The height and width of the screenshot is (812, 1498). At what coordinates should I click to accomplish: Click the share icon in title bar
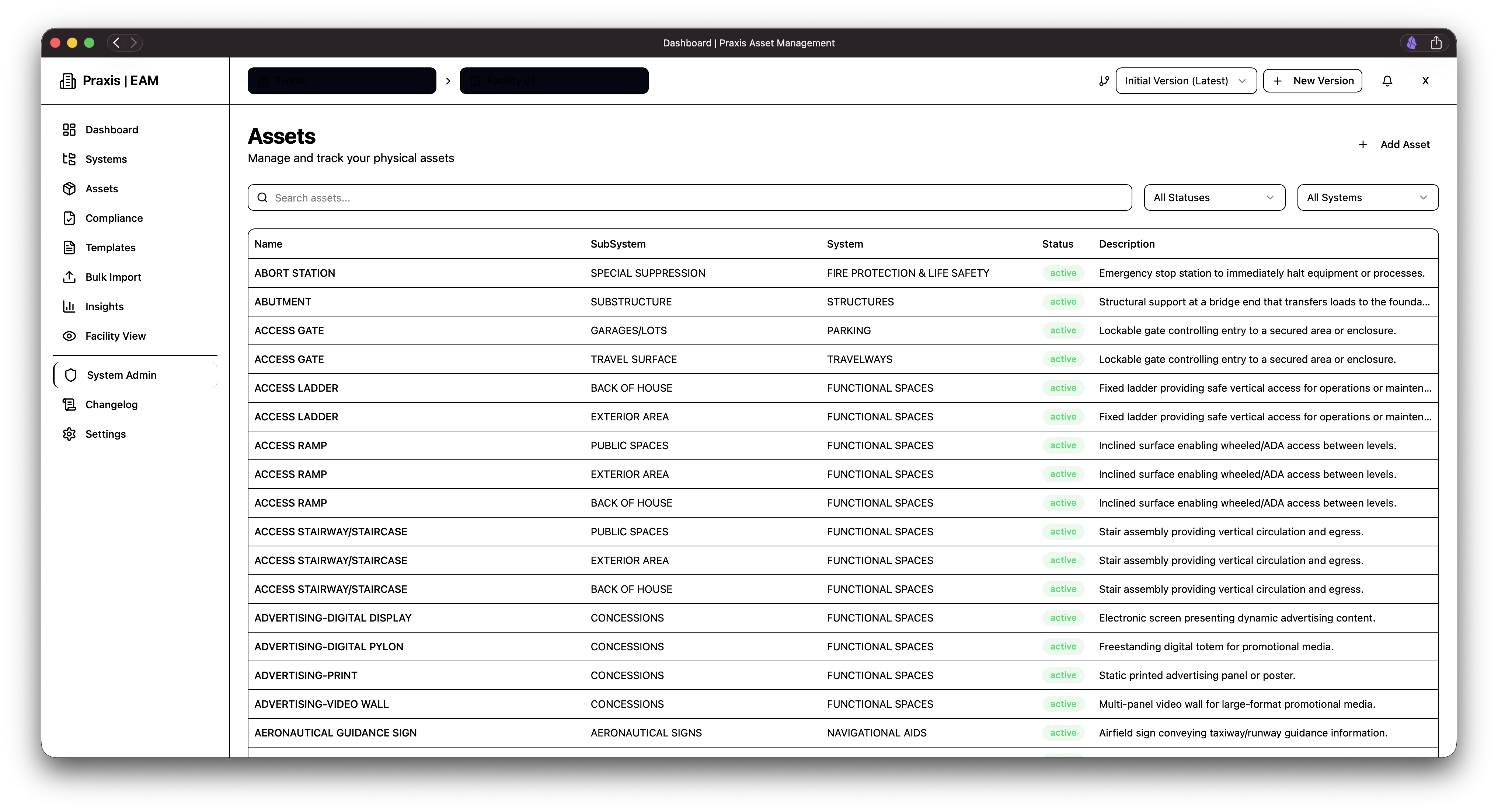click(1436, 43)
